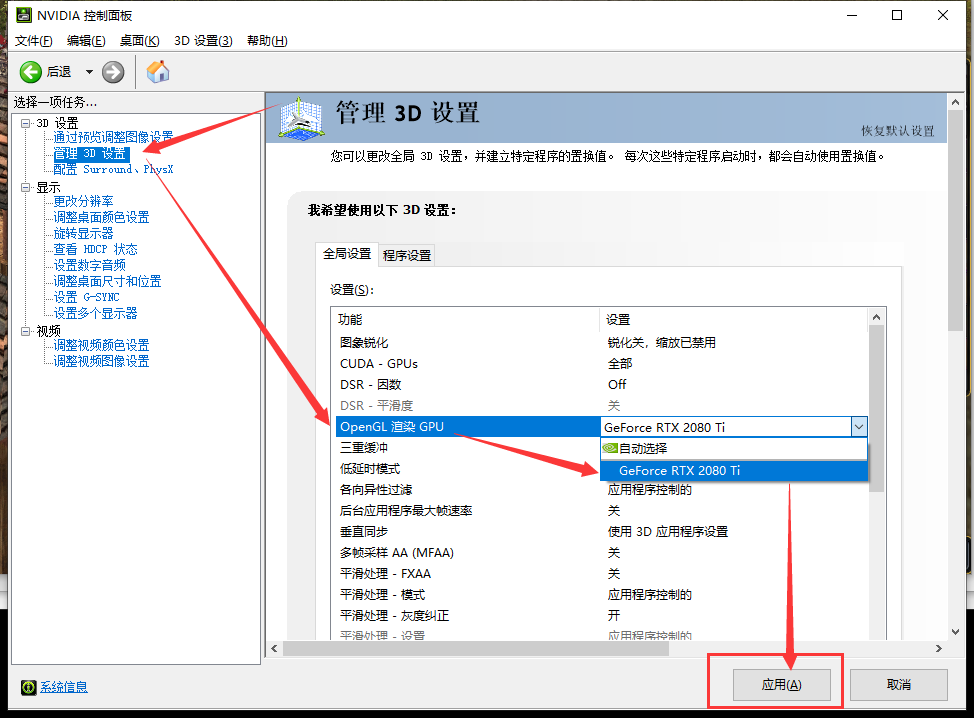974x718 pixels.
Task: Click the NVIDIA title bar app icon
Action: point(24,15)
